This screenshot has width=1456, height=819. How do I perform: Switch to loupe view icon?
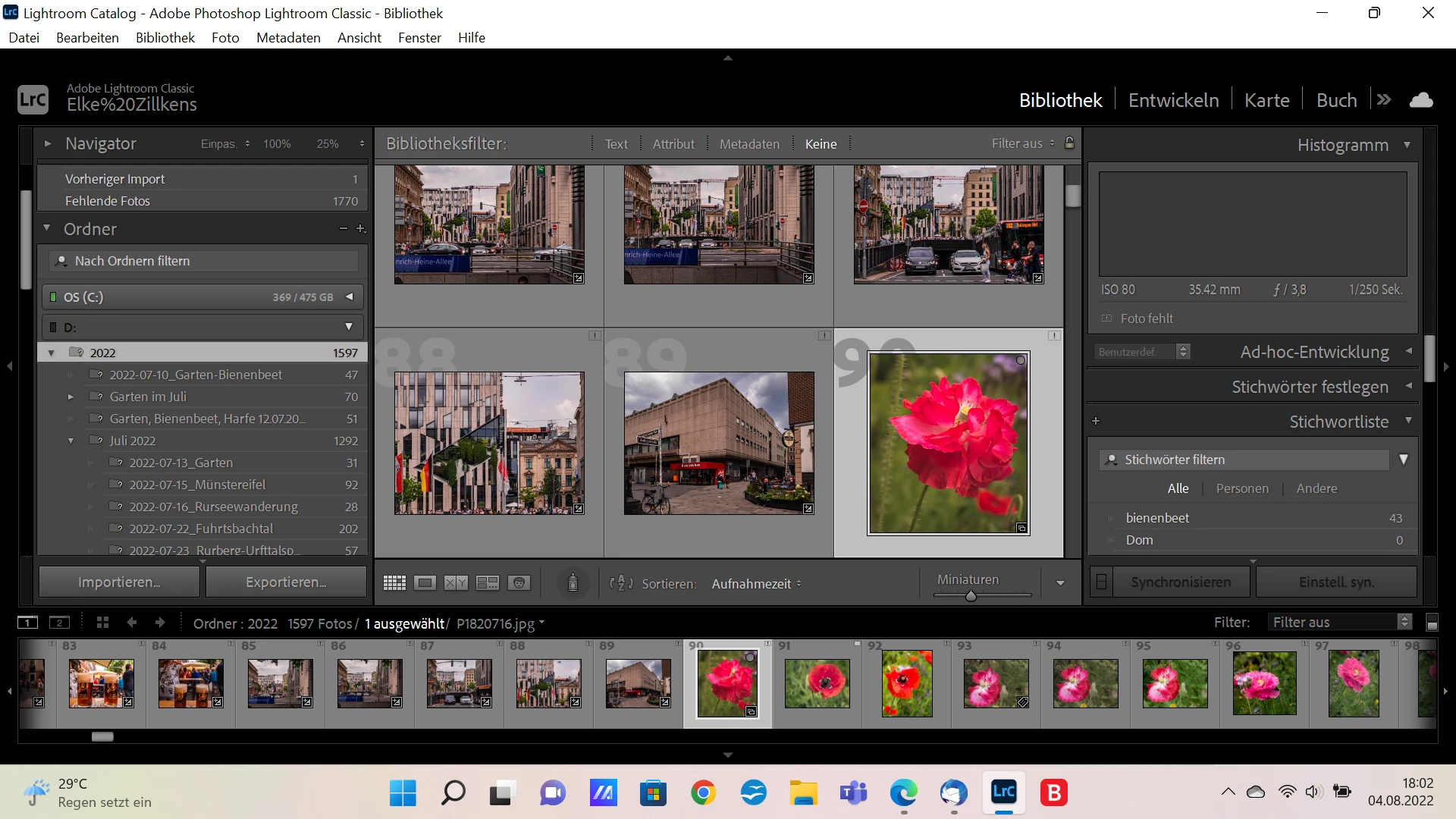[425, 582]
